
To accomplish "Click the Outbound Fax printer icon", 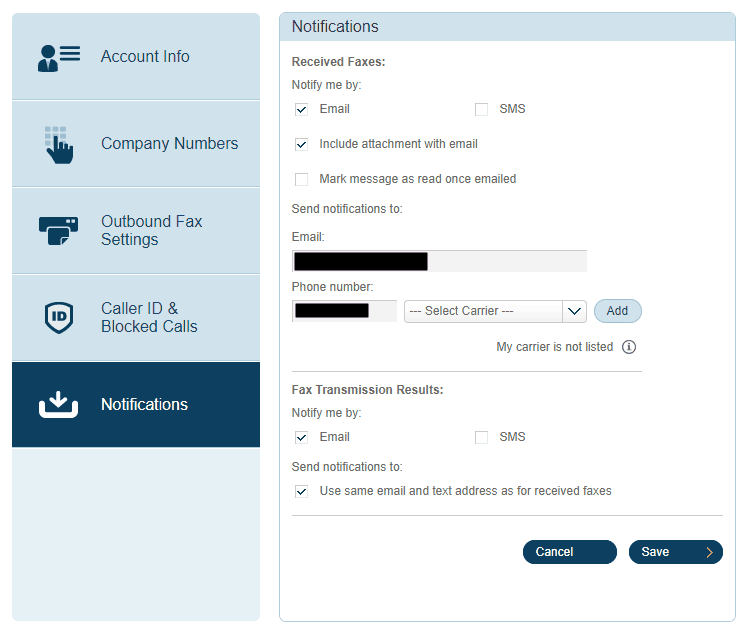I will pyautogui.click(x=59, y=231).
